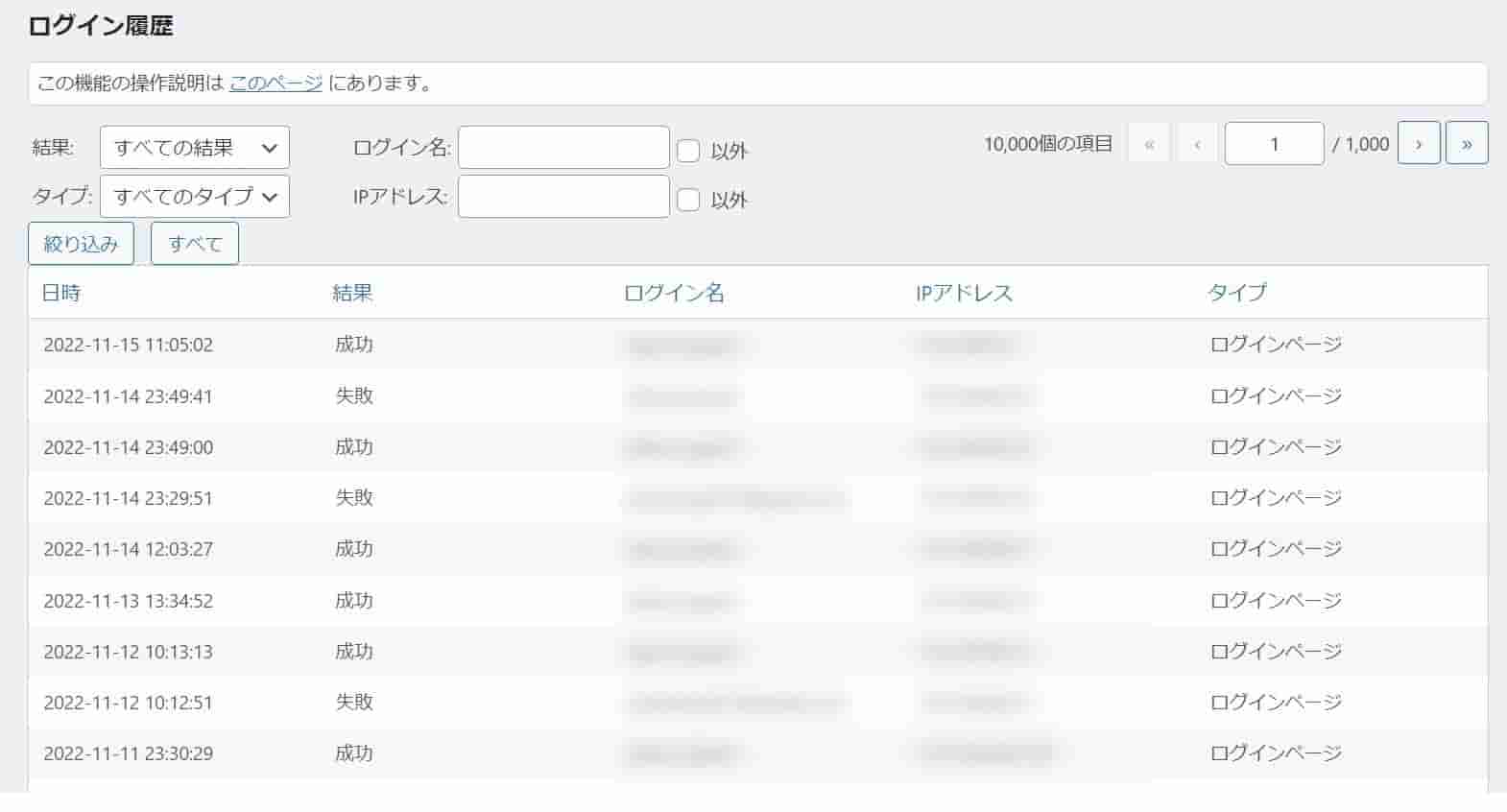Expand the タイプ filter dropdown
The height and width of the screenshot is (812, 1507).
(x=195, y=197)
